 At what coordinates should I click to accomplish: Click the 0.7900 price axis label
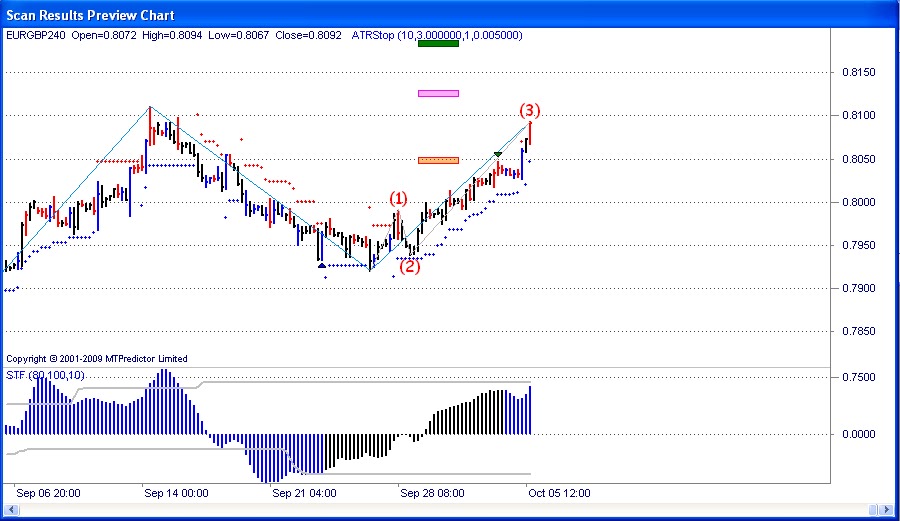859,288
